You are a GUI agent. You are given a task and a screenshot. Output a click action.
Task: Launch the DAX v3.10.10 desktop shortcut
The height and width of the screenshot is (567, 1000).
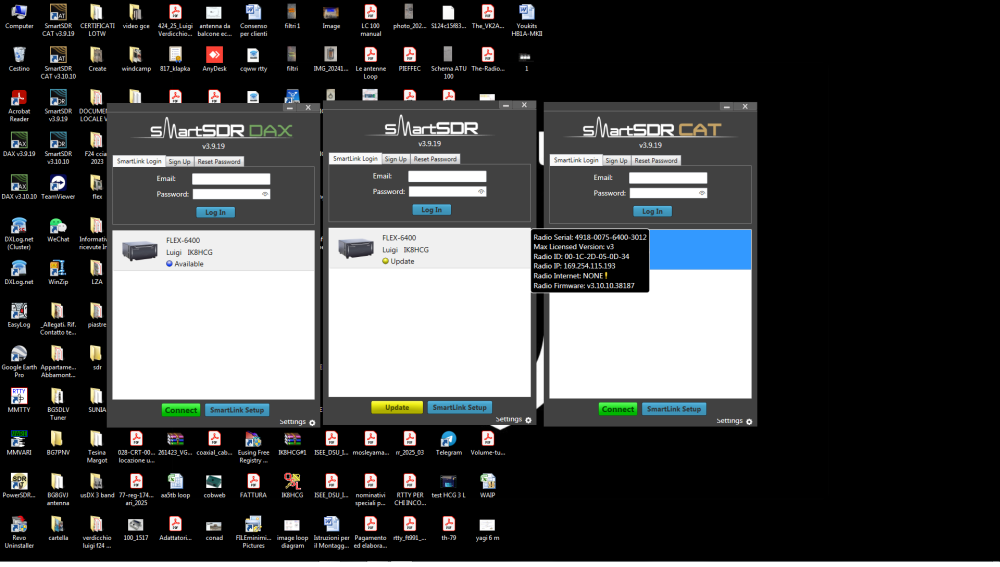click(x=19, y=187)
